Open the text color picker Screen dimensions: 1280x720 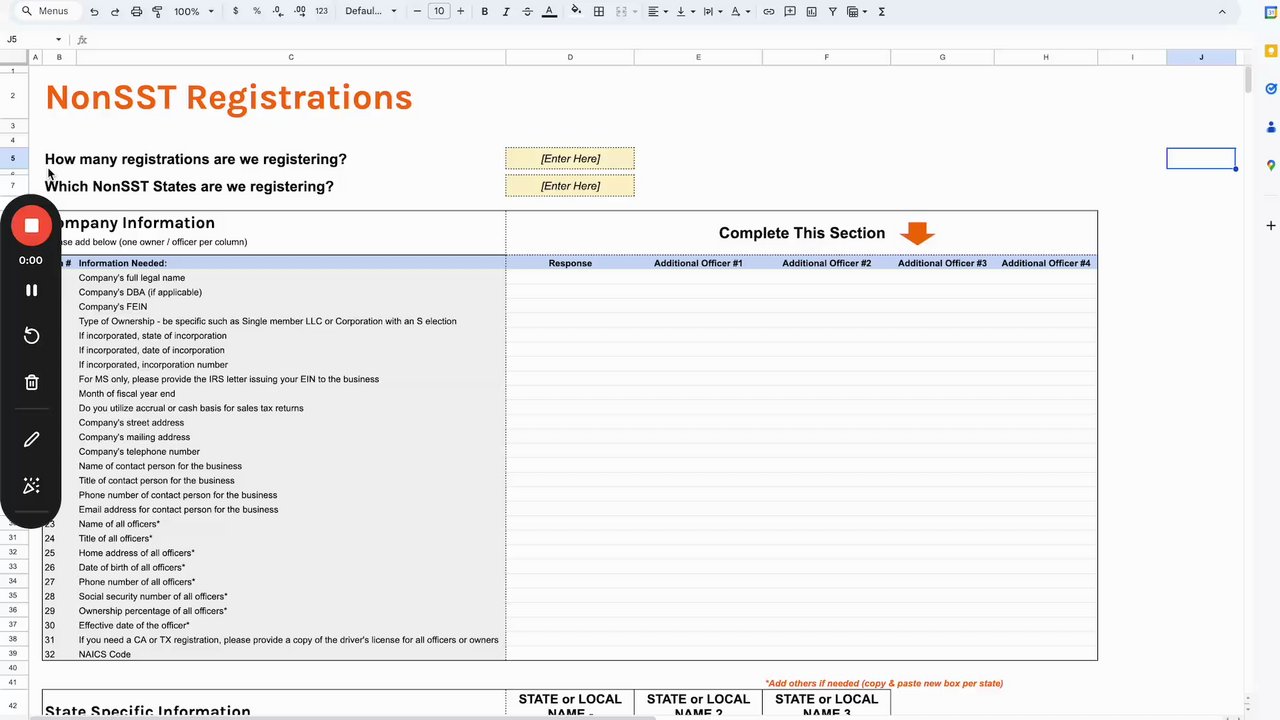[549, 11]
